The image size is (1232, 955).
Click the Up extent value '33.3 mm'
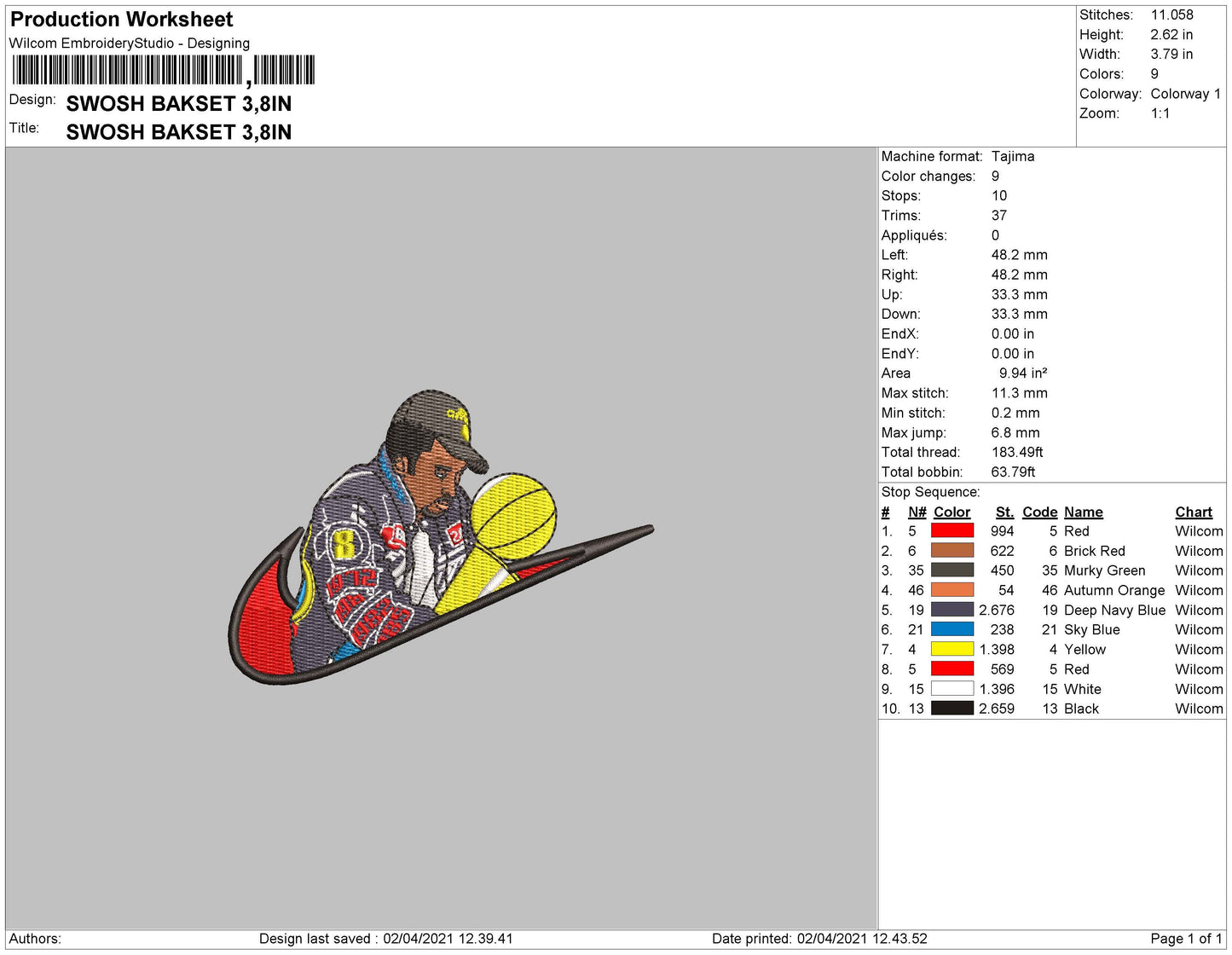point(1019,294)
